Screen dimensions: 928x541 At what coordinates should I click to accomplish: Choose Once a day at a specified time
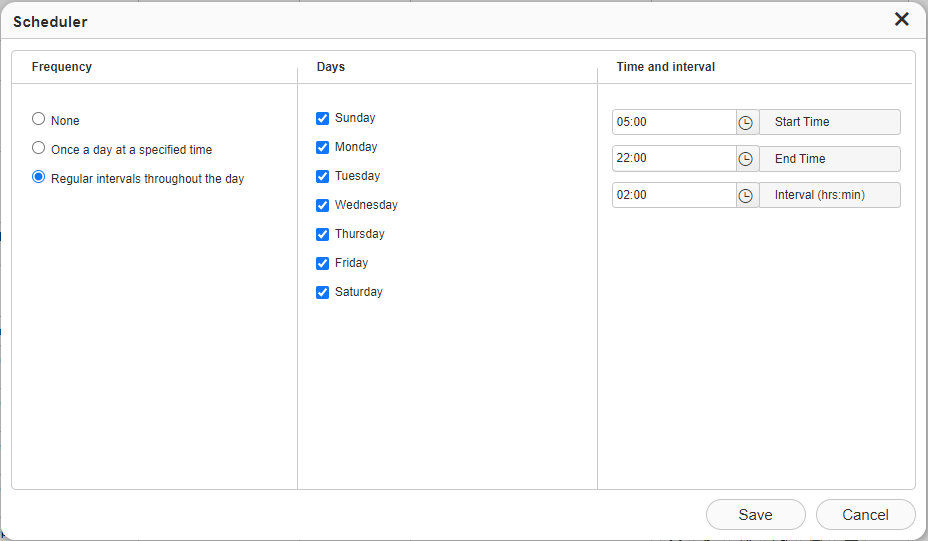38,148
